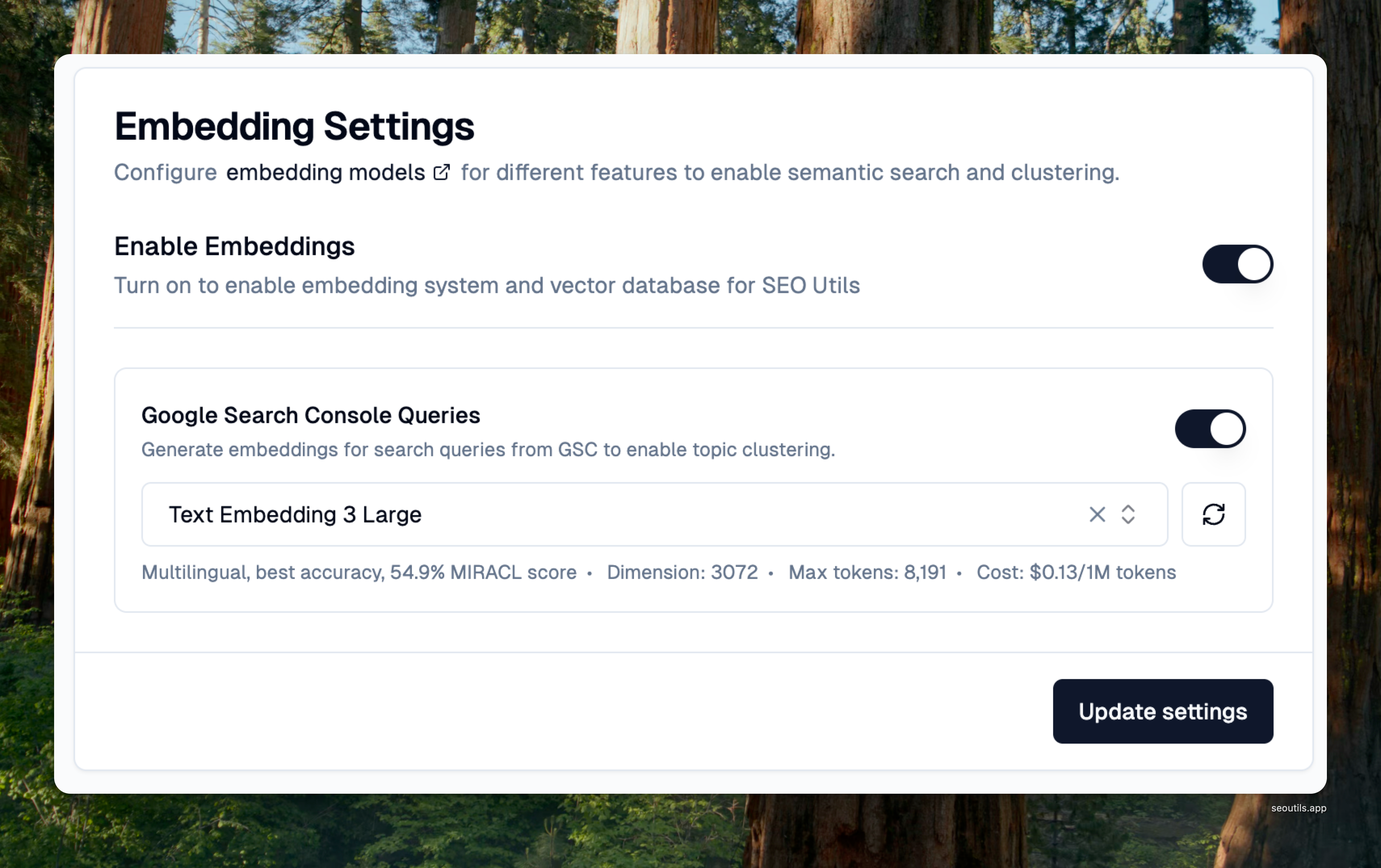
Task: Disable the Google Search Console Queries switch
Action: pyautogui.click(x=1209, y=429)
